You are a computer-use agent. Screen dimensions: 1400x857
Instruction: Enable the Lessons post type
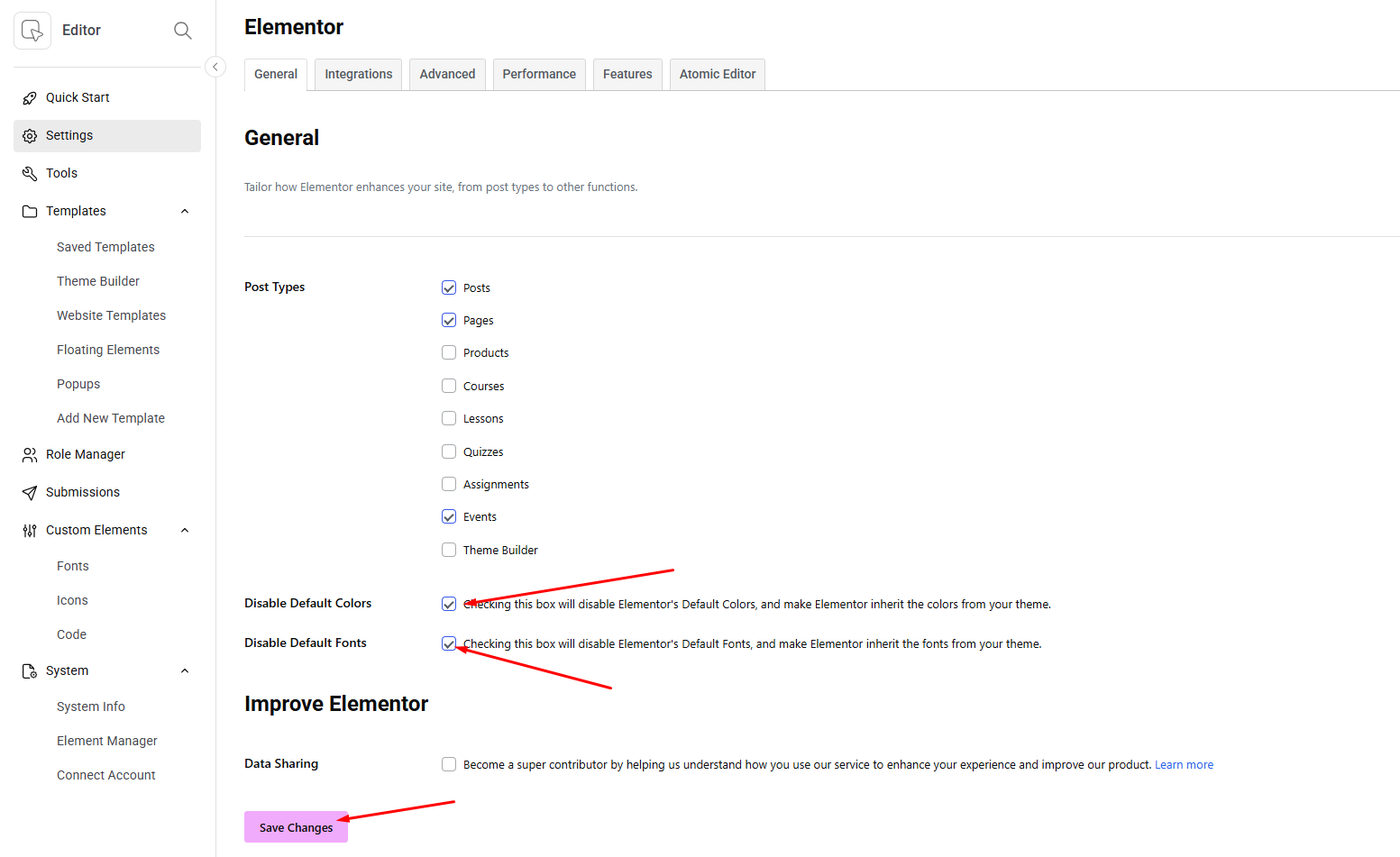click(449, 418)
